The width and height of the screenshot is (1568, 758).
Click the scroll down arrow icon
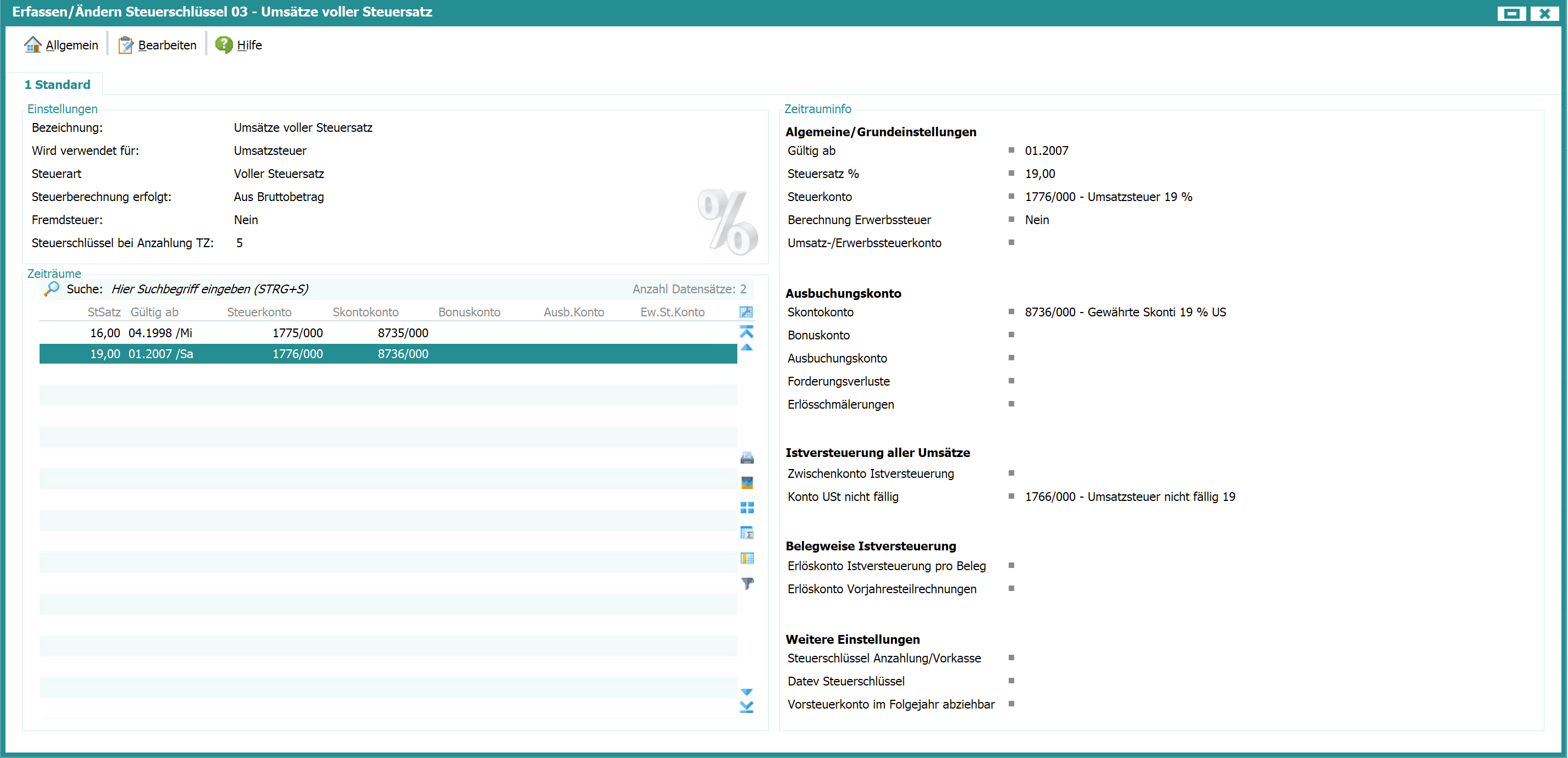point(746,692)
